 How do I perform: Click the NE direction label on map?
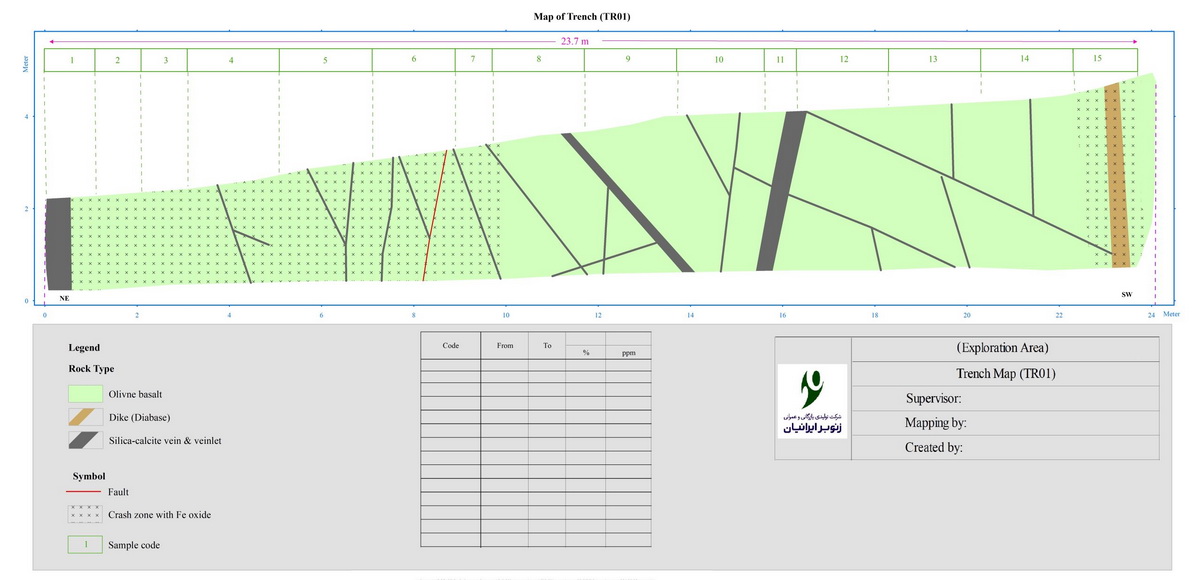click(x=64, y=297)
